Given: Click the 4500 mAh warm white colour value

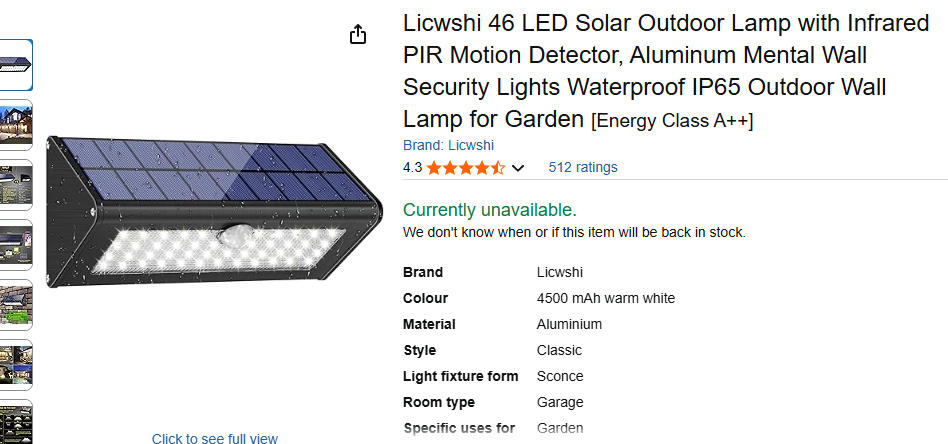Looking at the screenshot, I should 605,298.
